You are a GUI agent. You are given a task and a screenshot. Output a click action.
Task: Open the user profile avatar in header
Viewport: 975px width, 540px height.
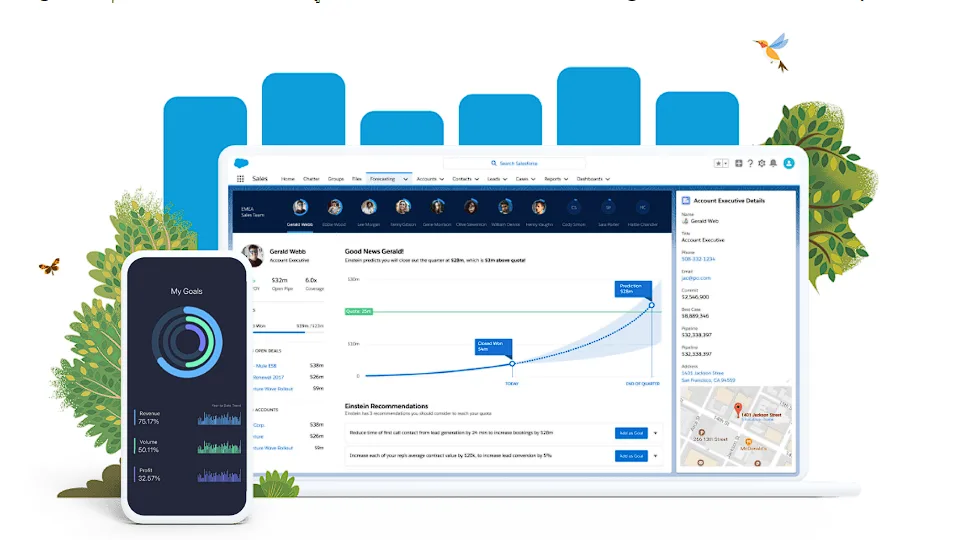(x=789, y=163)
